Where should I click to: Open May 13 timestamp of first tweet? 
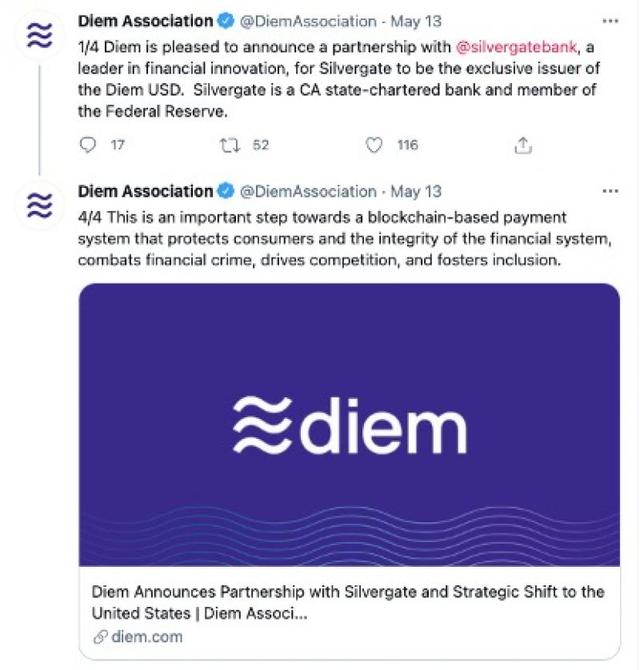(416, 21)
